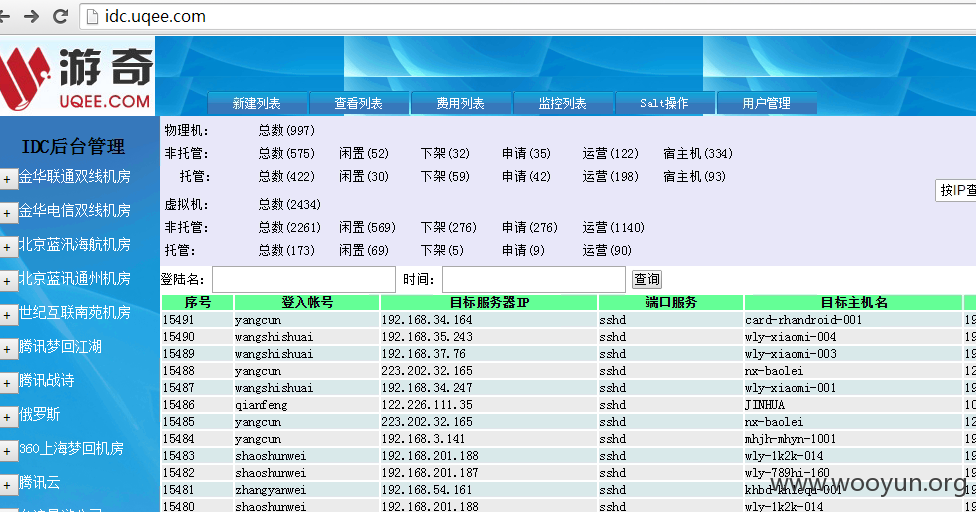Select 360上海梦回机房 in sidebar
Screen dimensions: 976x512
[72, 448]
